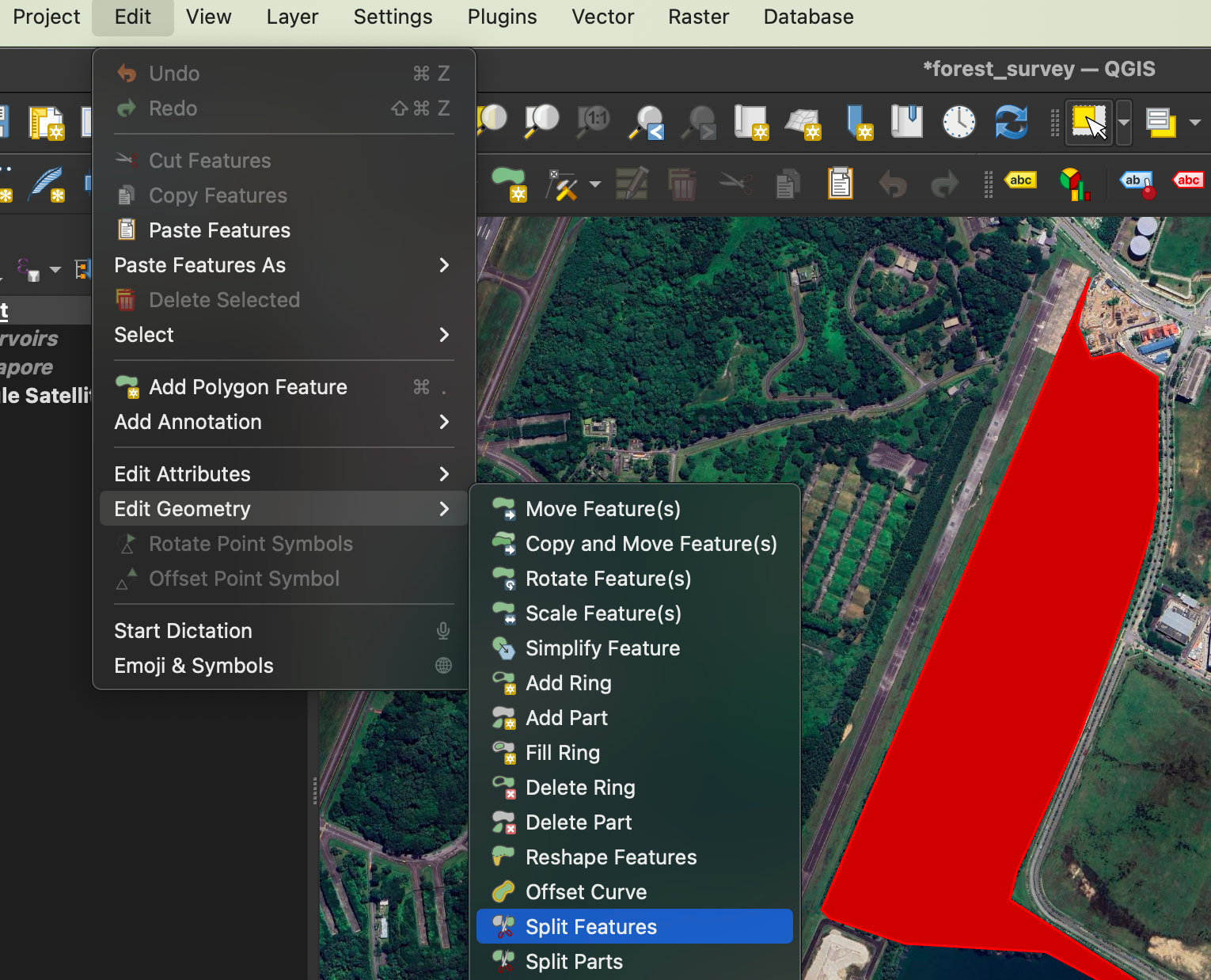Open the Select Features tool dropdown arrow
1211x980 pixels.
(1123, 123)
